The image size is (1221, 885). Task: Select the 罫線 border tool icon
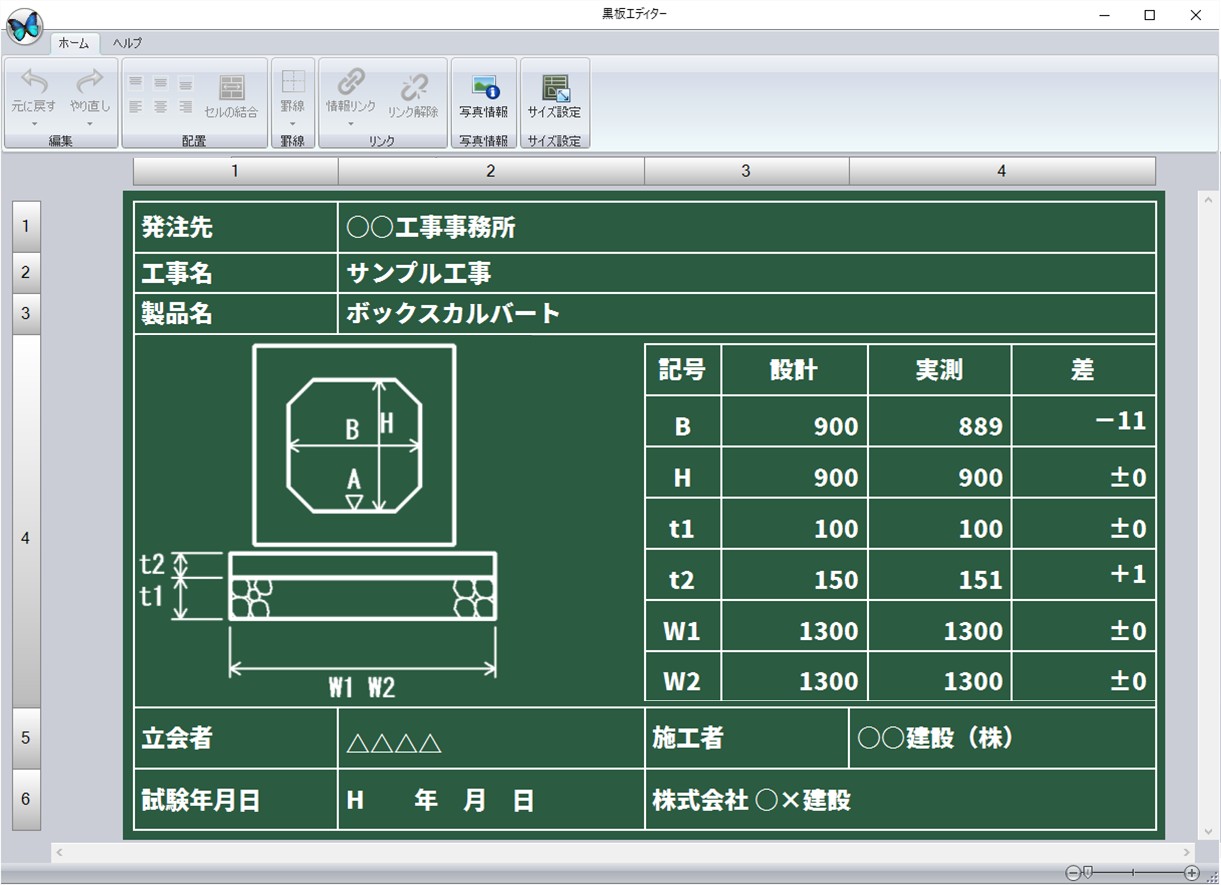292,82
